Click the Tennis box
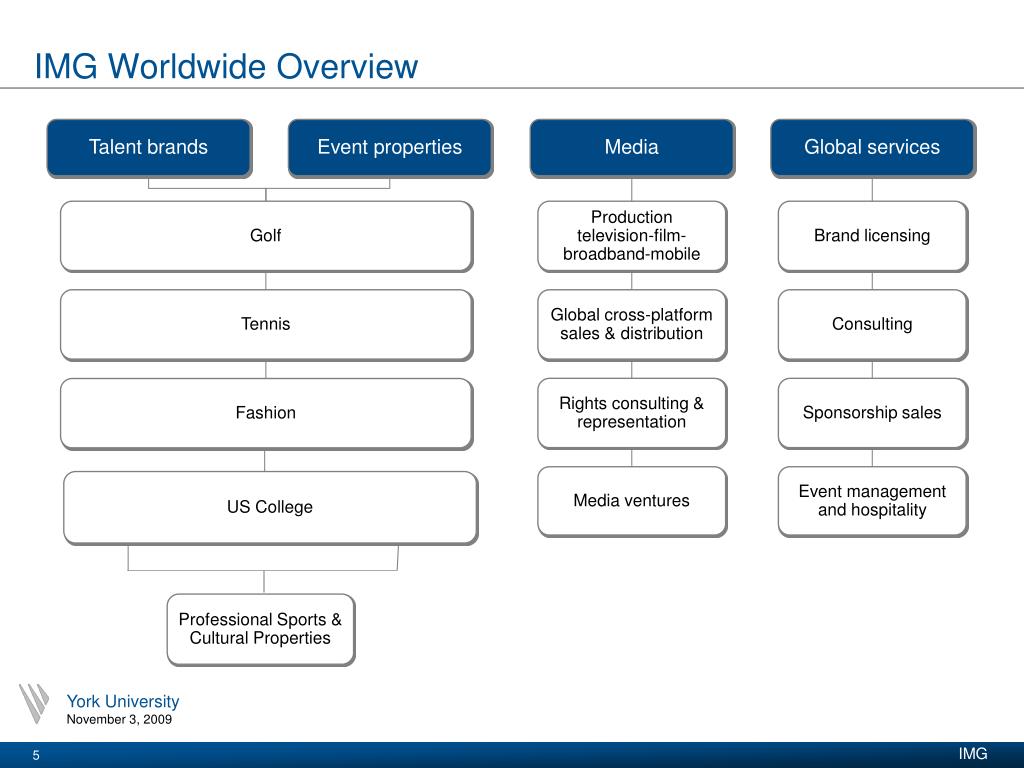 pos(266,325)
